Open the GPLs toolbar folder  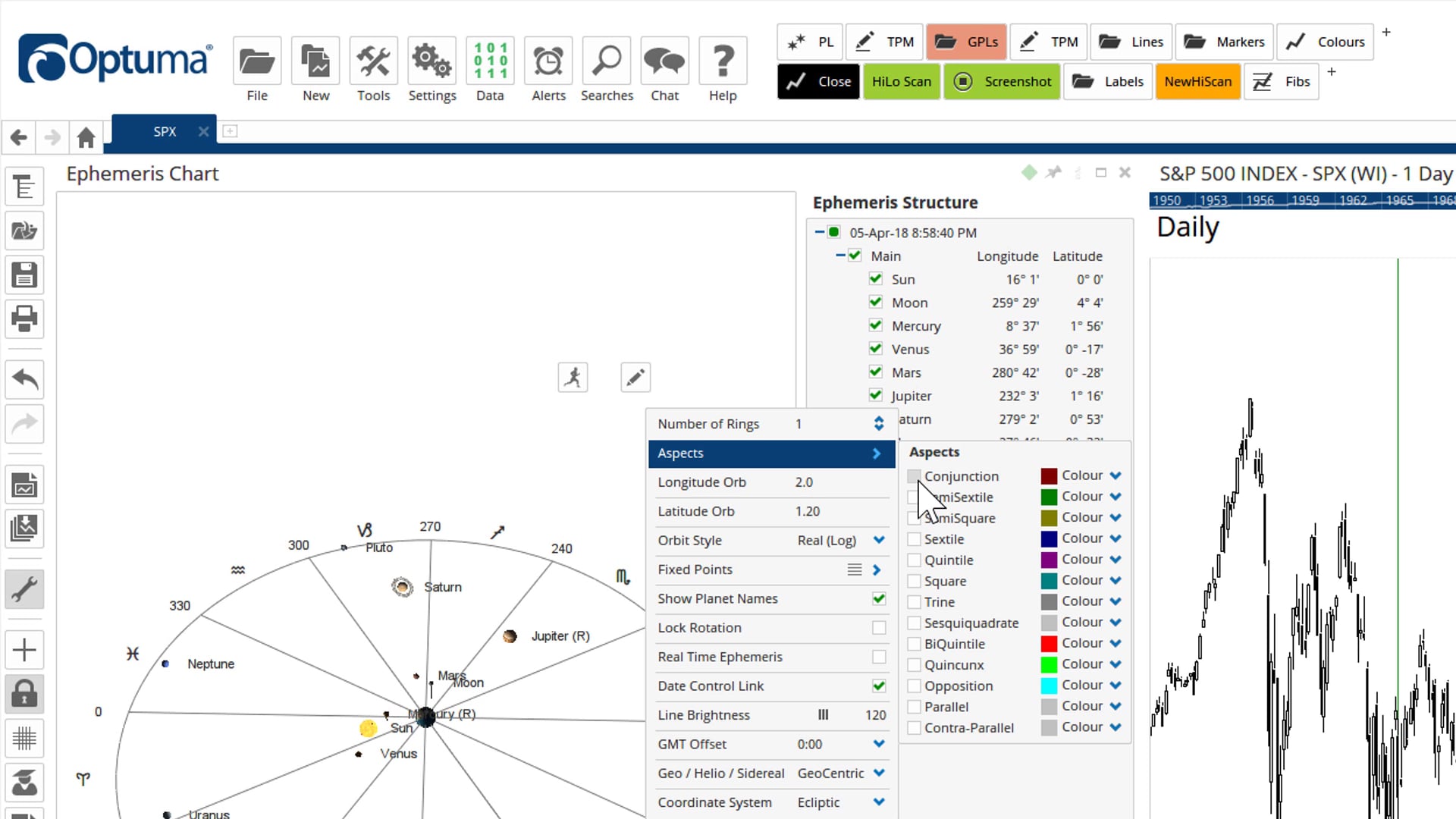pyautogui.click(x=966, y=42)
